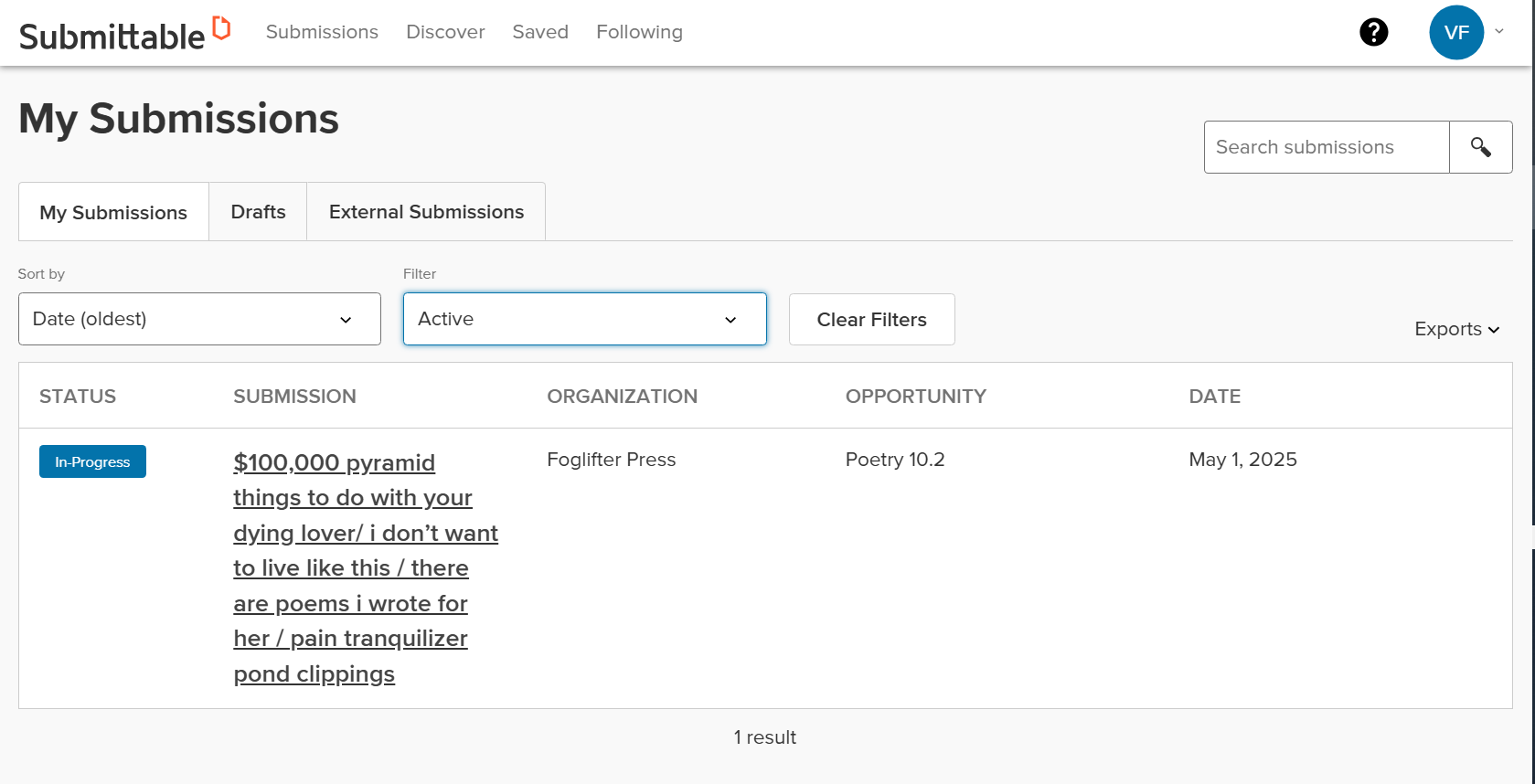Click the DATE column header

pyautogui.click(x=1214, y=397)
